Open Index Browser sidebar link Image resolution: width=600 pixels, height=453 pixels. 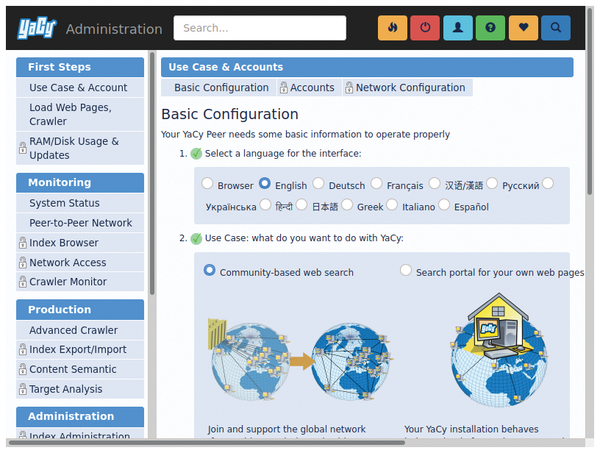pyautogui.click(x=80, y=243)
